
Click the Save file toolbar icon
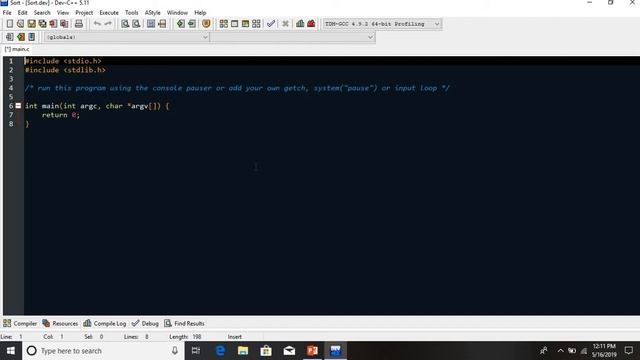(31, 24)
